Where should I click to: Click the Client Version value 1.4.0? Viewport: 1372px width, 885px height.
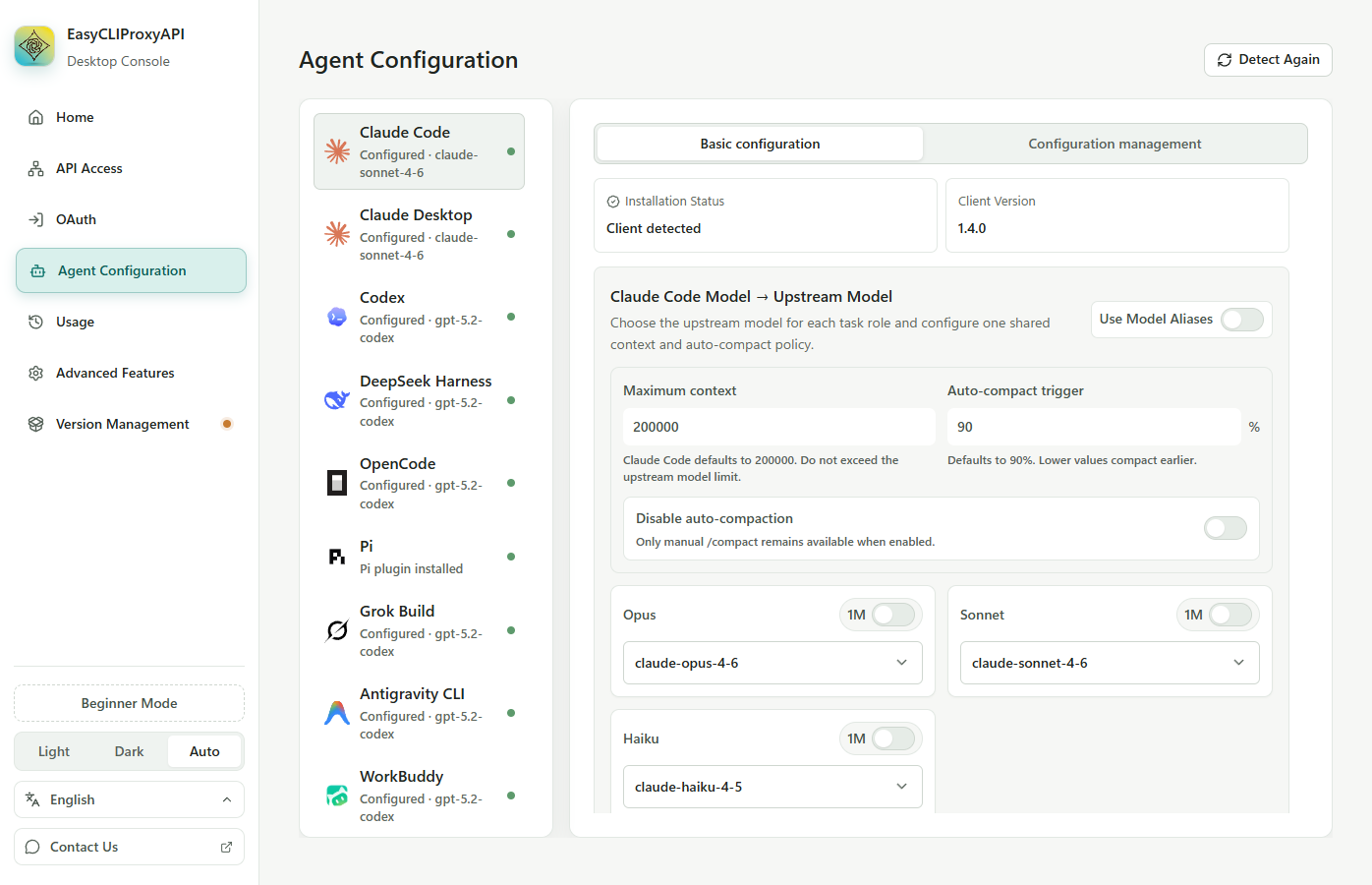tap(972, 228)
